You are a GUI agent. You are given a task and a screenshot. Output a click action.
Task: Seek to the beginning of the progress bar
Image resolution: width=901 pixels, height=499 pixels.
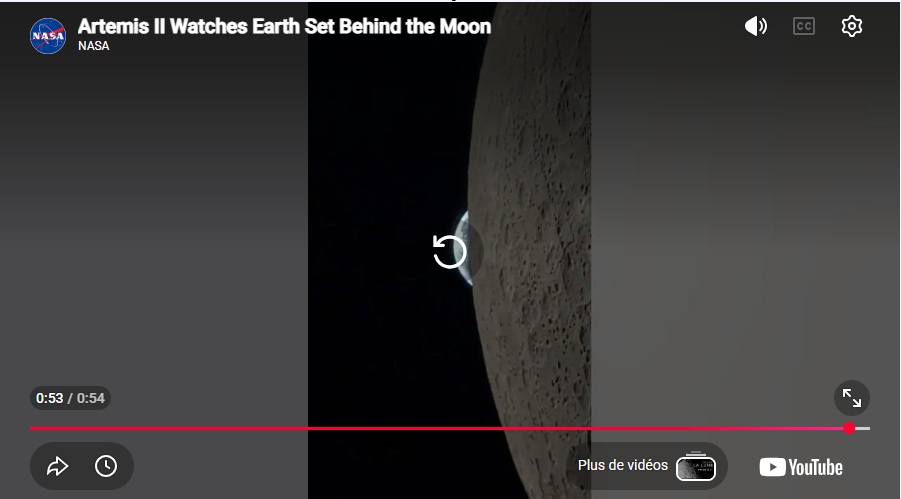click(31, 428)
